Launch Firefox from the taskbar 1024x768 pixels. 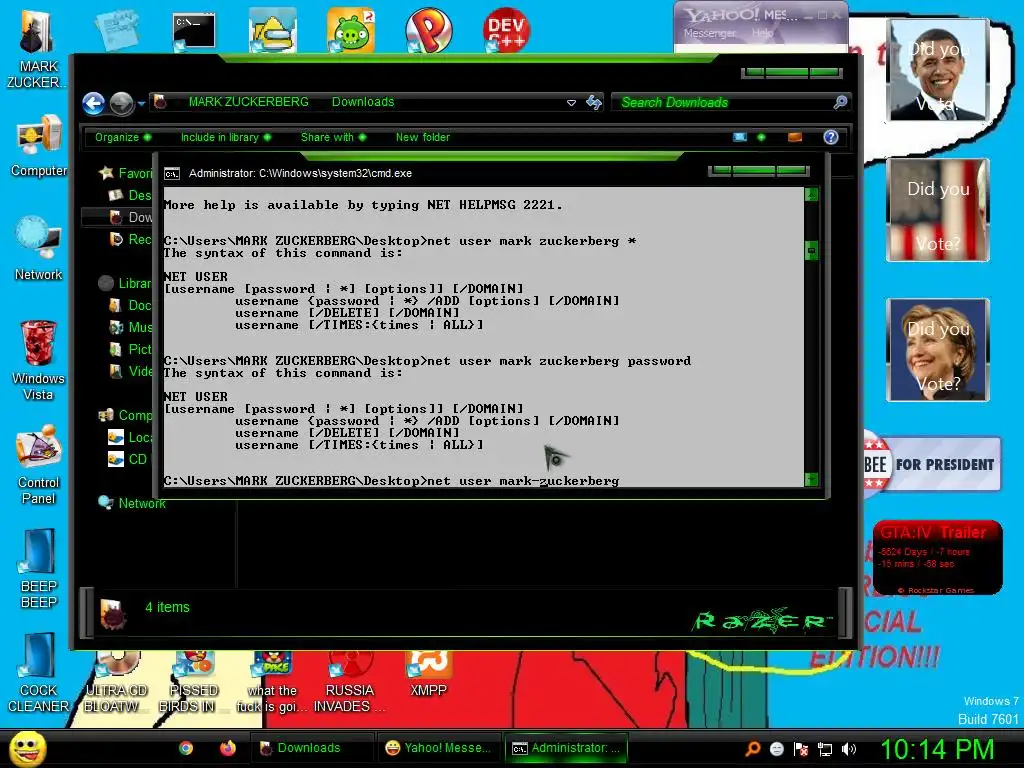pyautogui.click(x=227, y=748)
